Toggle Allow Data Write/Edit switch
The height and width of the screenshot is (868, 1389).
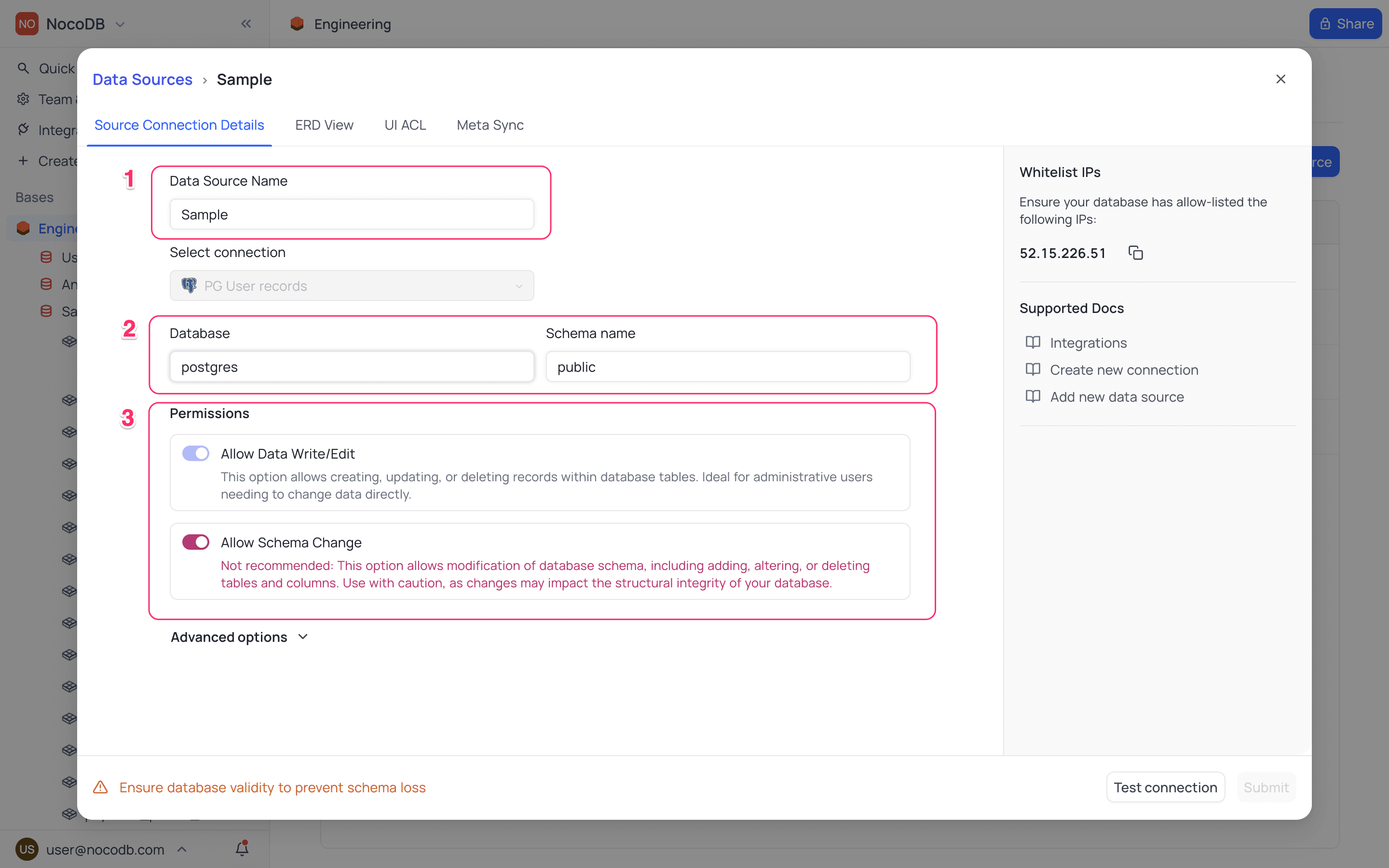pyautogui.click(x=196, y=453)
